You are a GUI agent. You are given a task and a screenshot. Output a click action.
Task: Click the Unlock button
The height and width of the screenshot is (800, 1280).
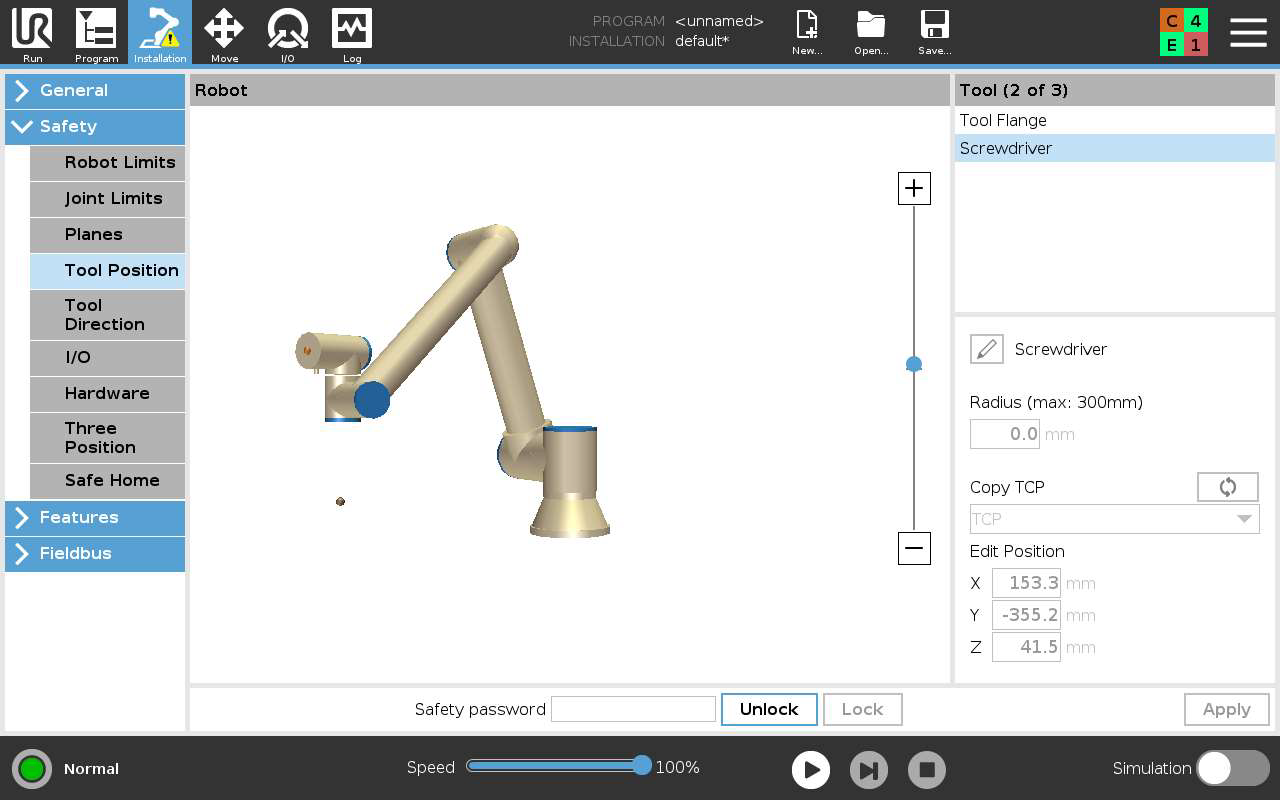coord(768,709)
